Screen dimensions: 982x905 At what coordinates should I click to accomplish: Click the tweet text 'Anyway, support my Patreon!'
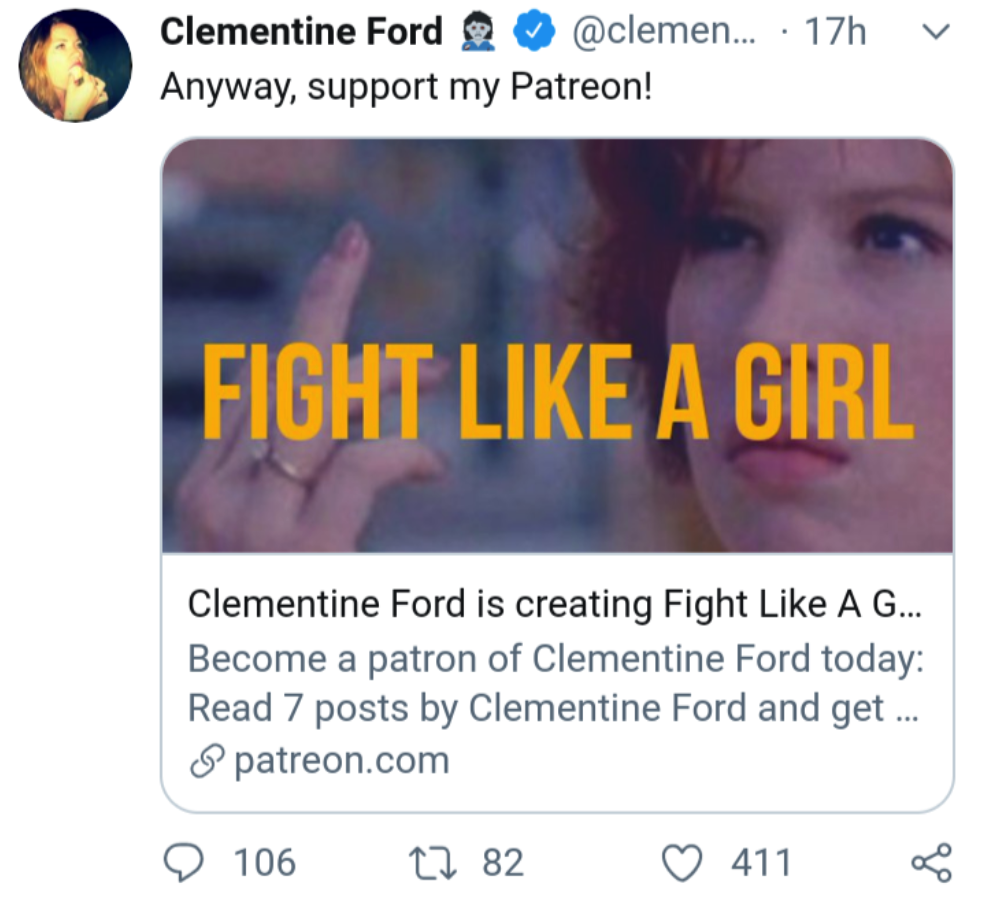click(406, 87)
